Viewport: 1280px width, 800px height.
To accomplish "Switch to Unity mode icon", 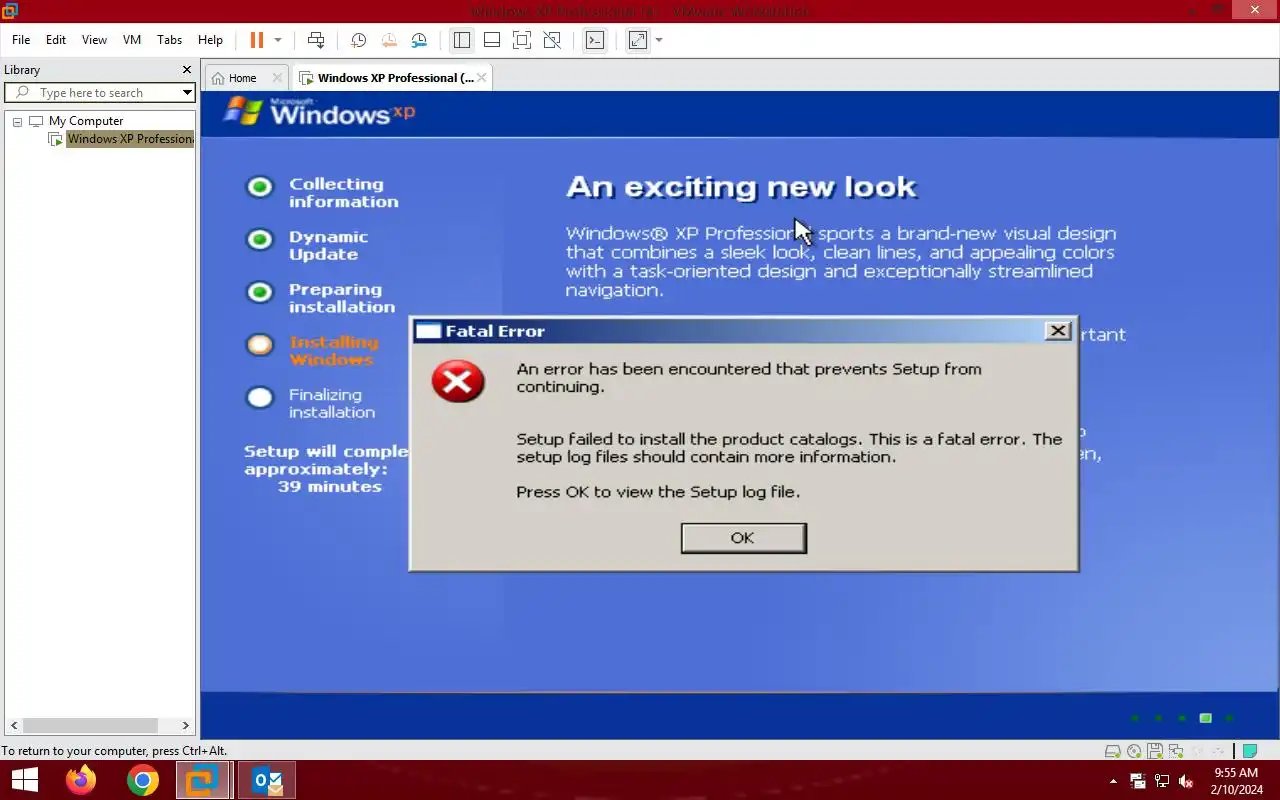I will pyautogui.click(x=552, y=40).
